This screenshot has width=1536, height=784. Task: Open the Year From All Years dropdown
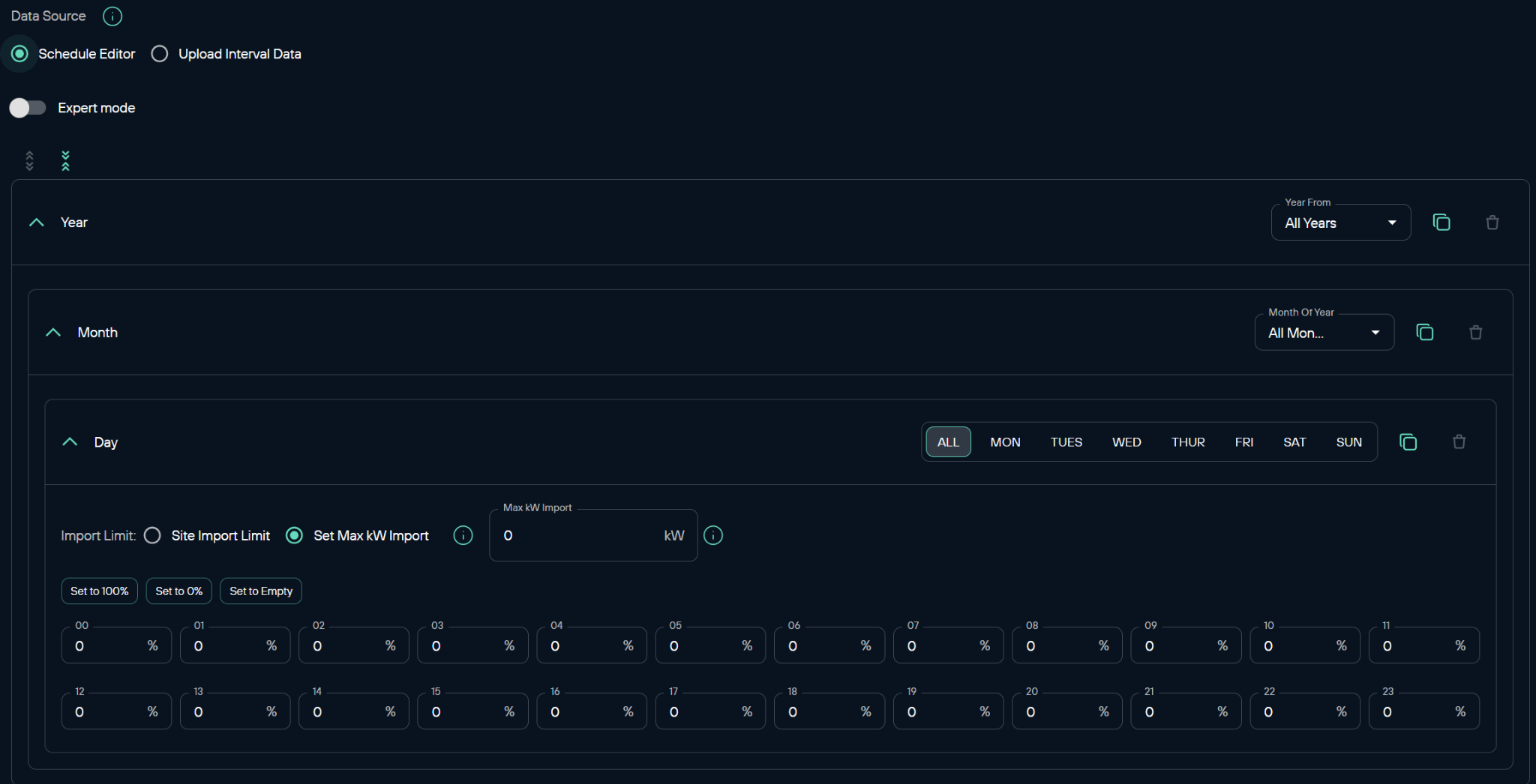[x=1341, y=223]
